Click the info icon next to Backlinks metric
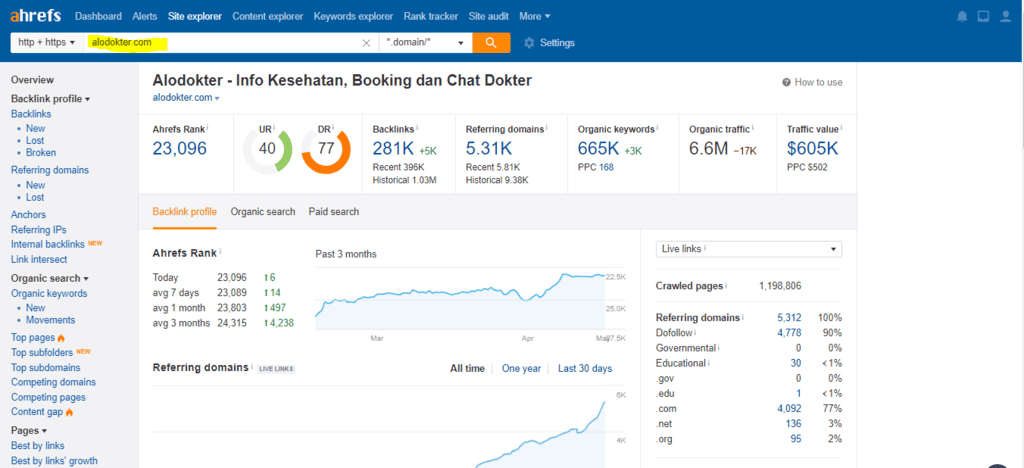 (417, 129)
